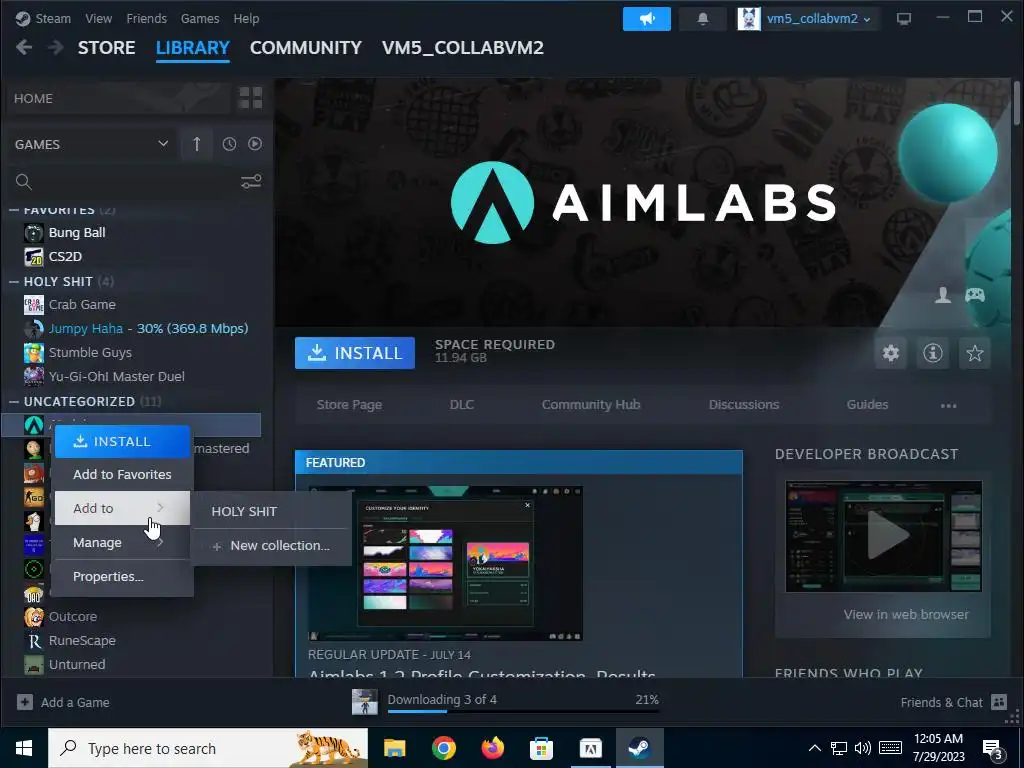
Task: Open the Friends menu
Action: (x=146, y=19)
